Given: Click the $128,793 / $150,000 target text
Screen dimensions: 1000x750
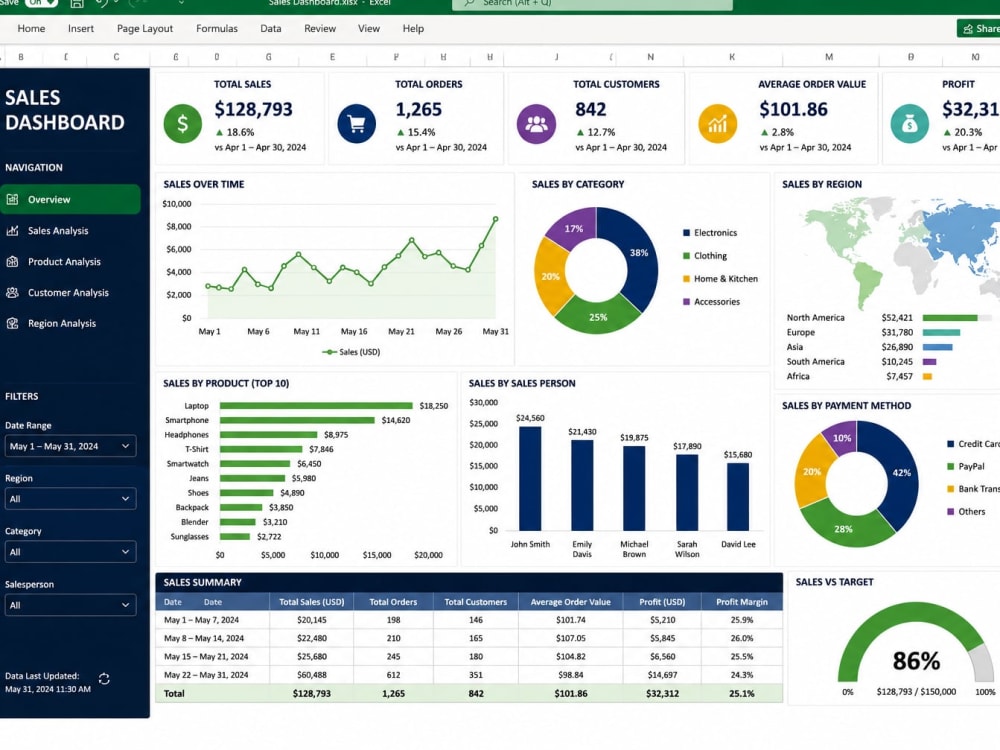Looking at the screenshot, I should point(916,692).
